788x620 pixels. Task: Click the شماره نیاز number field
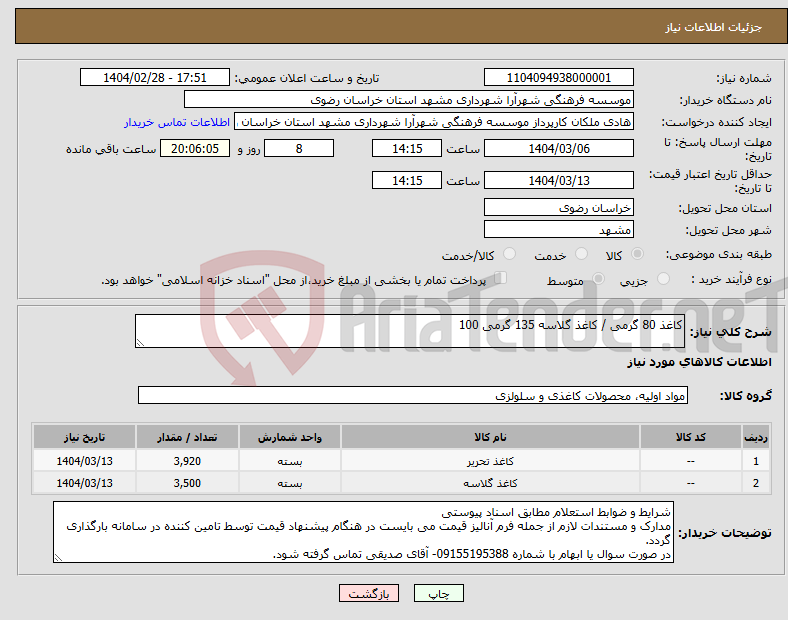(x=558, y=77)
